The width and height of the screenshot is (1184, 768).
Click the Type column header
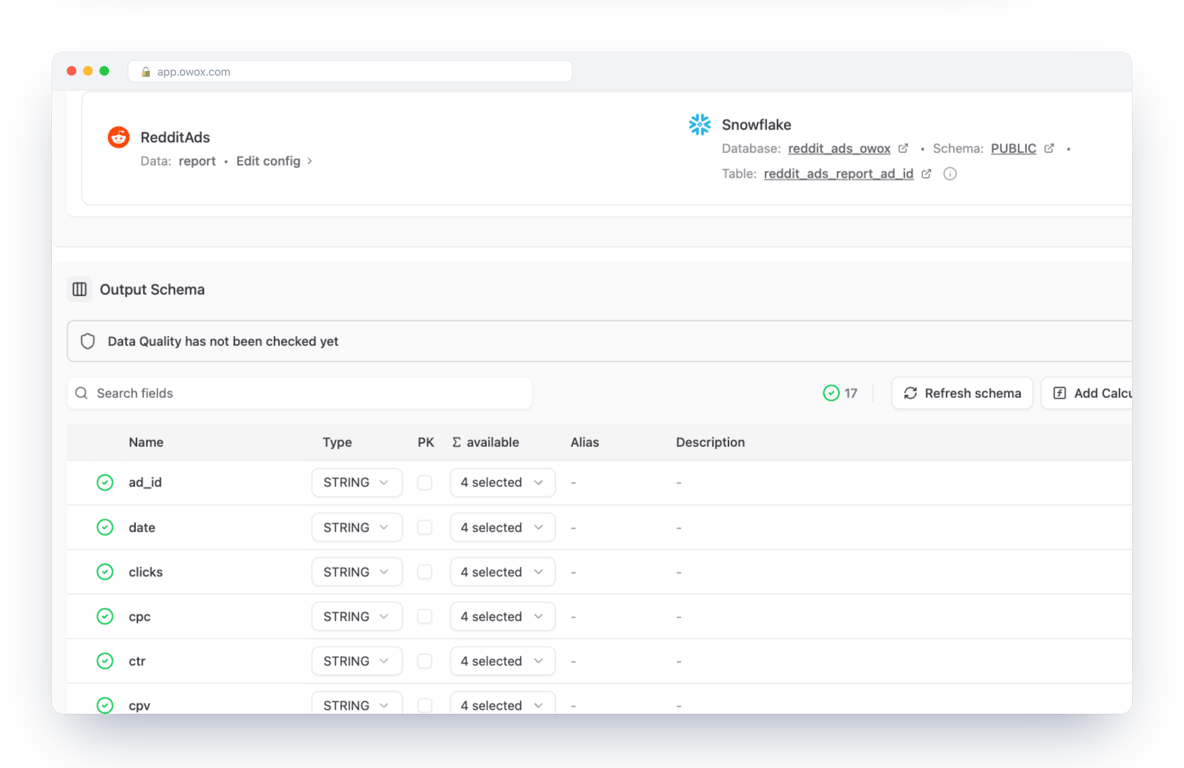[x=337, y=443]
